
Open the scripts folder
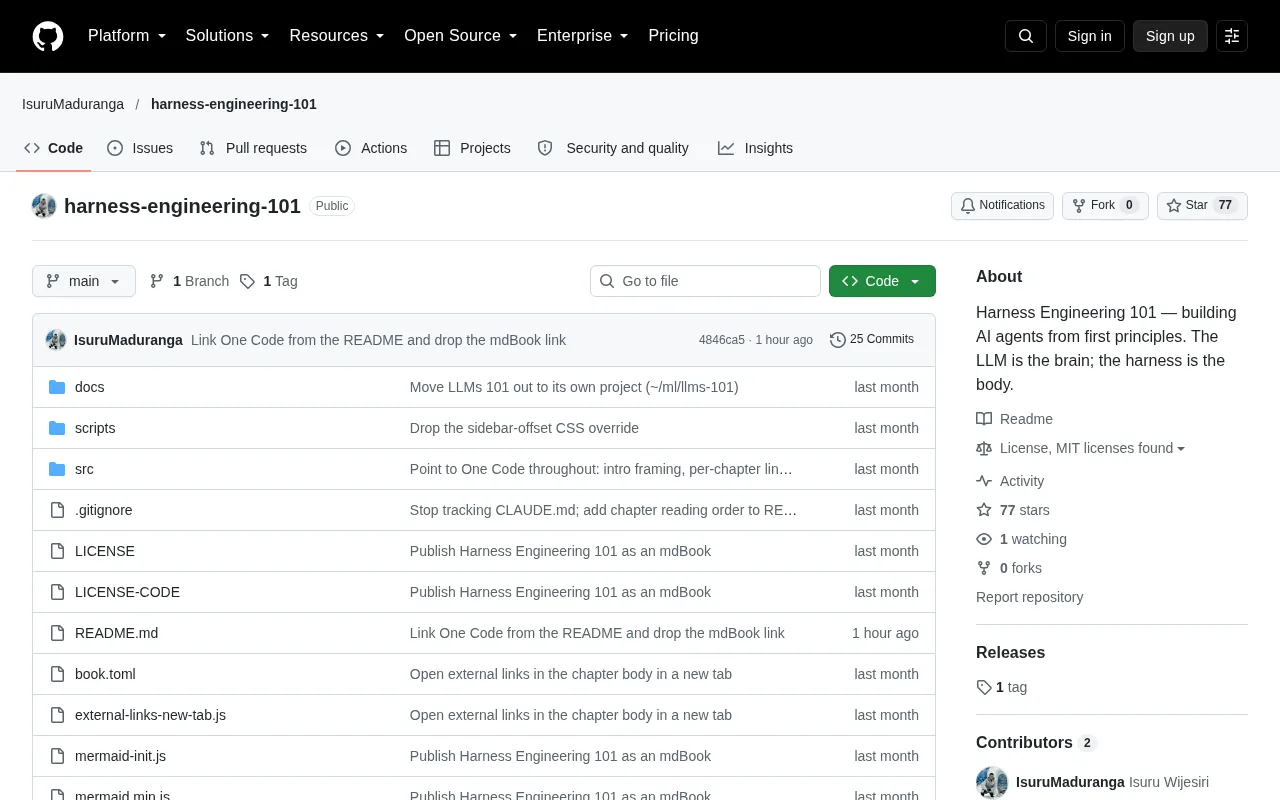click(95, 428)
